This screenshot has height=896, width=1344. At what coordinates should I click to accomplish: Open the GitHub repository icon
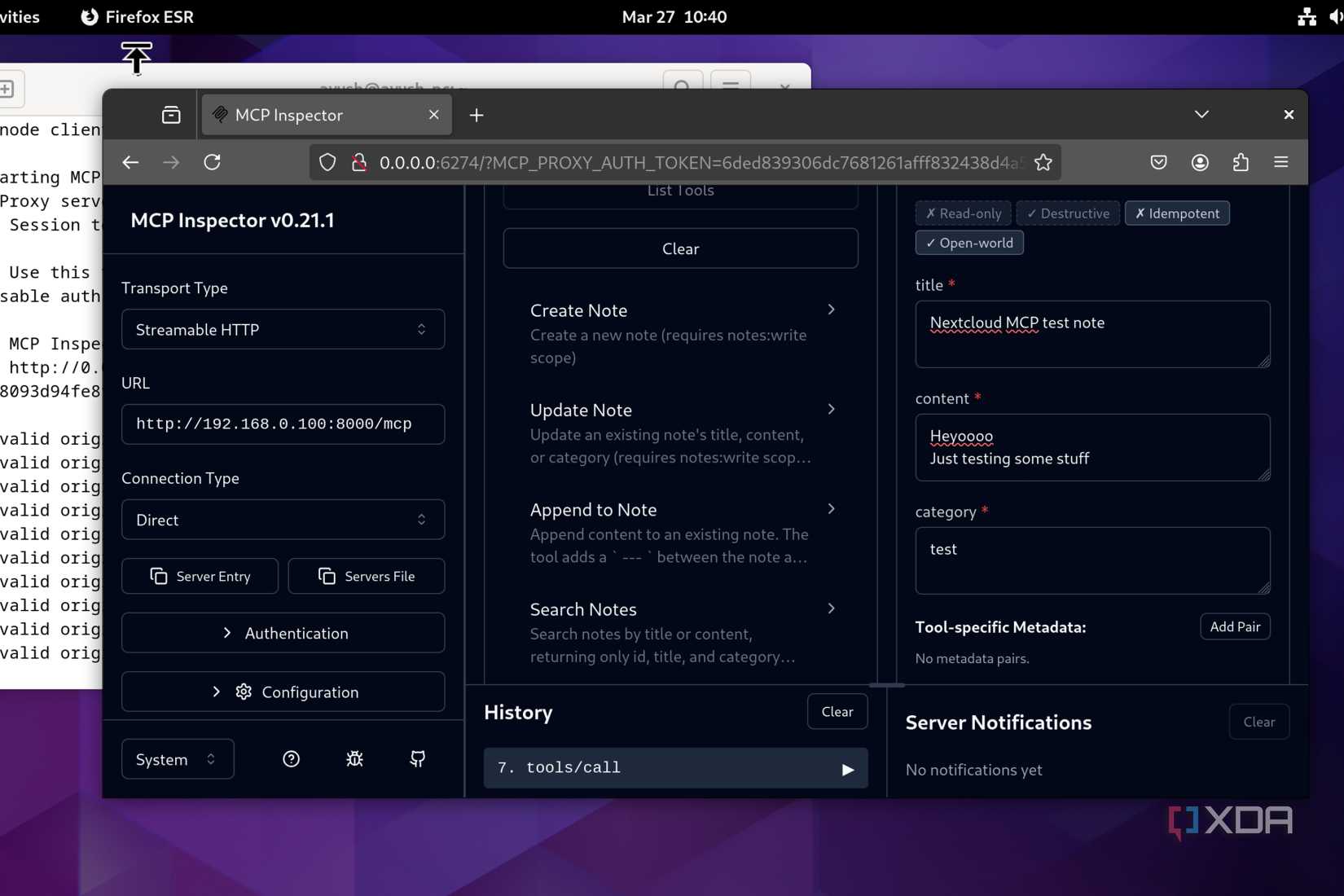point(418,759)
